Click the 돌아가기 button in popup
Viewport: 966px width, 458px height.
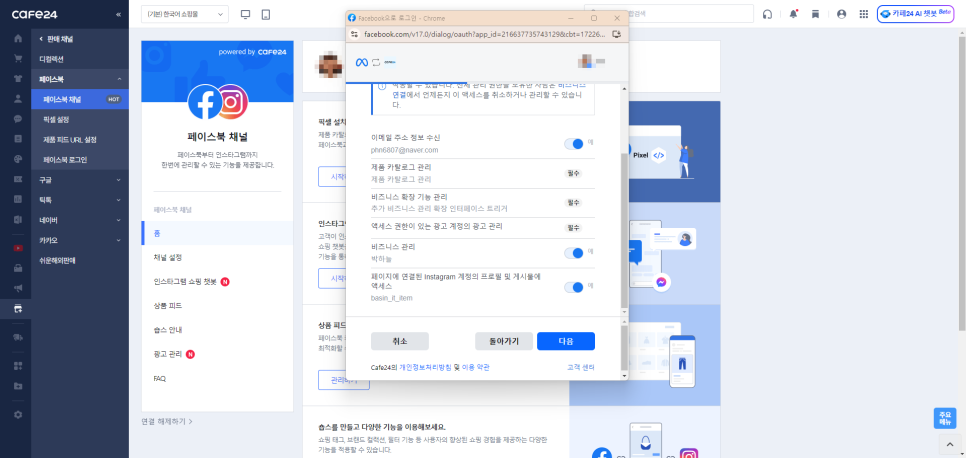(504, 341)
